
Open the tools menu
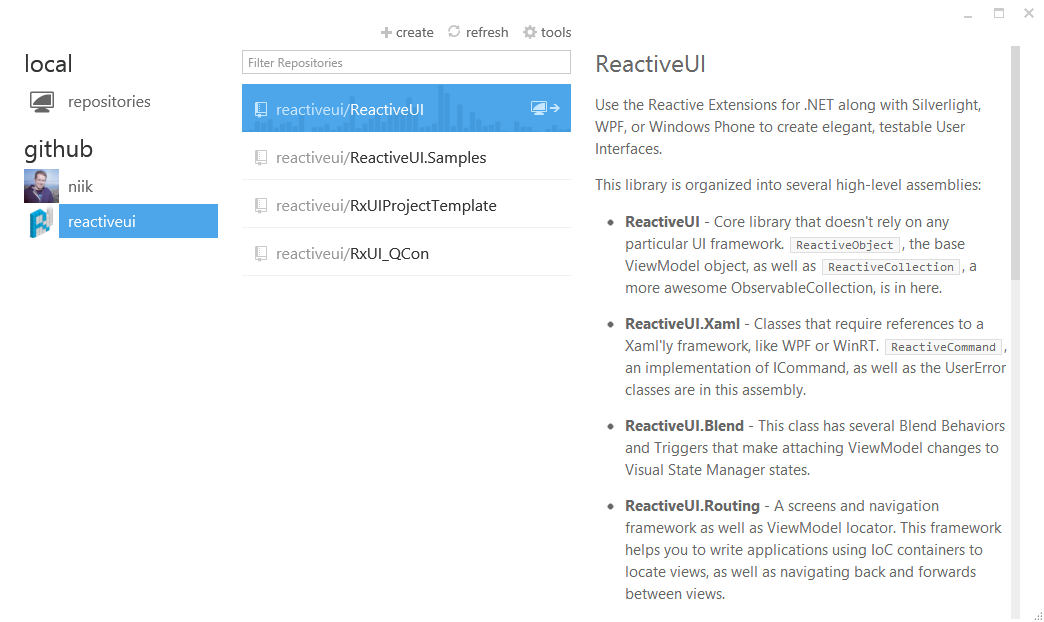(547, 32)
